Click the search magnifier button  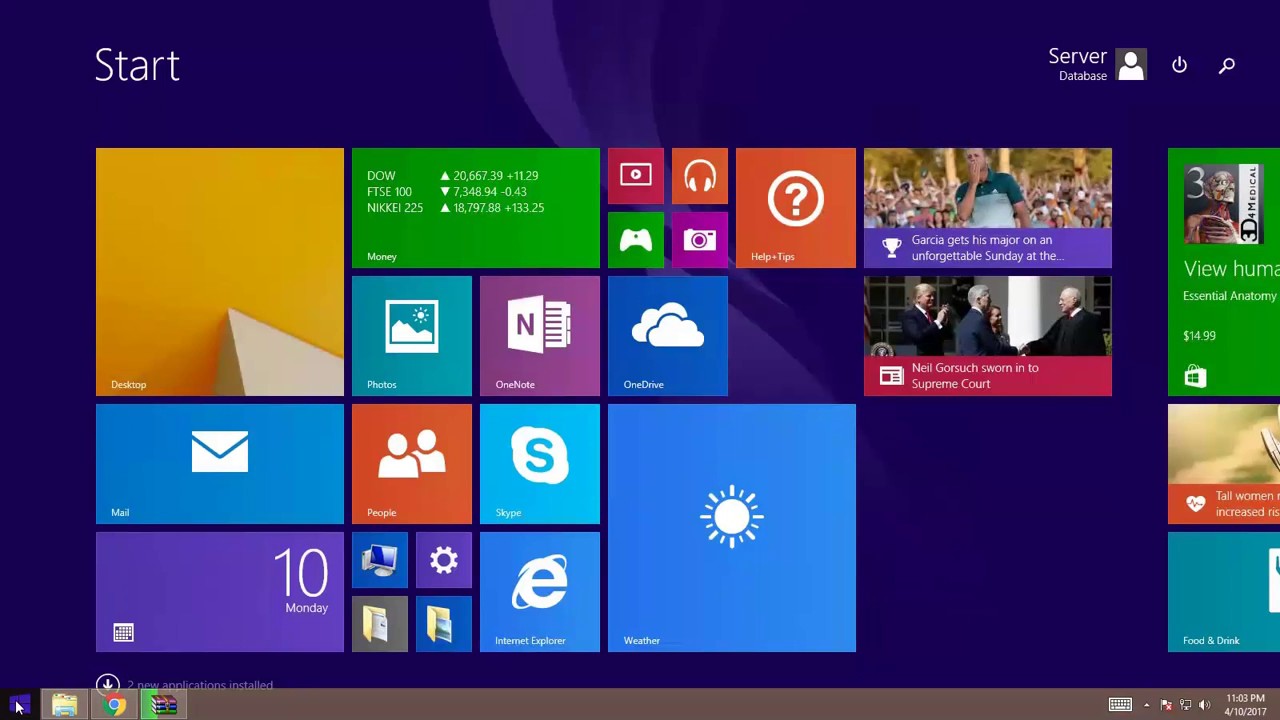point(1227,66)
